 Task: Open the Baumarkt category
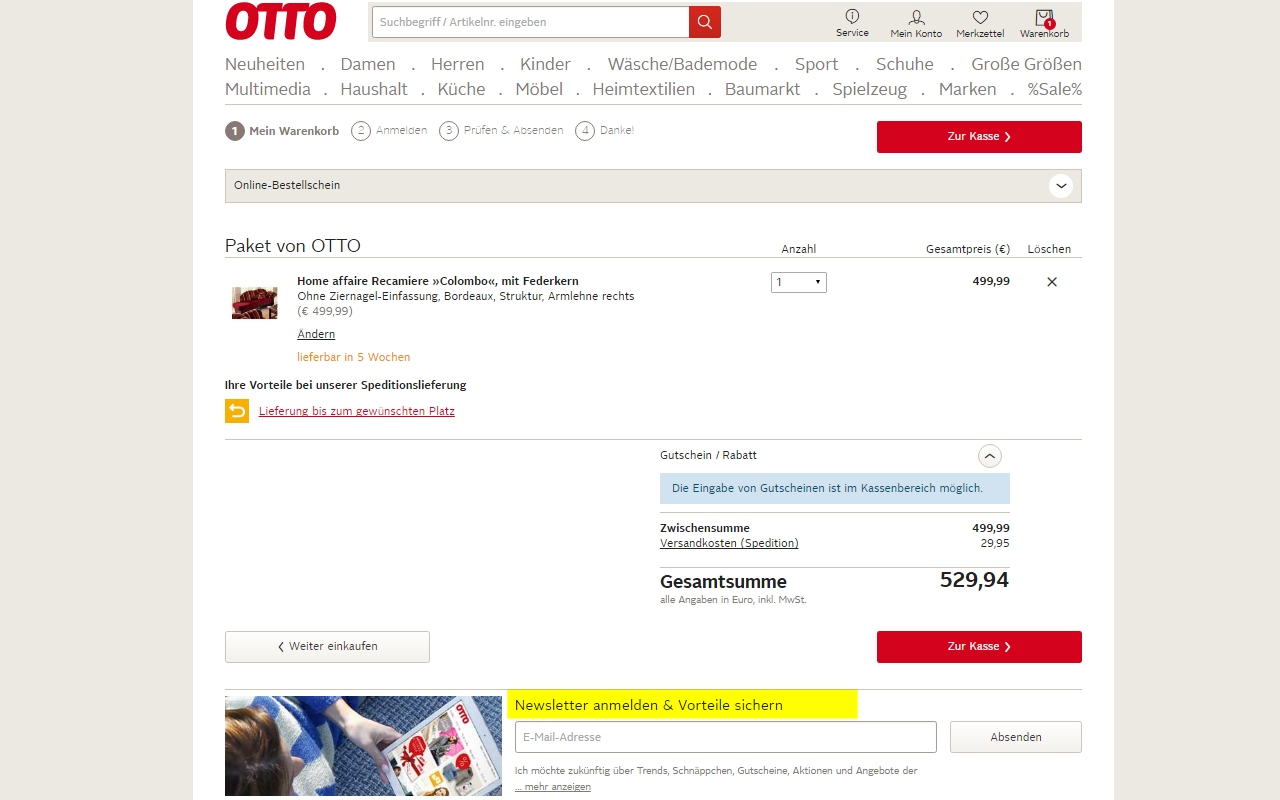coord(763,89)
